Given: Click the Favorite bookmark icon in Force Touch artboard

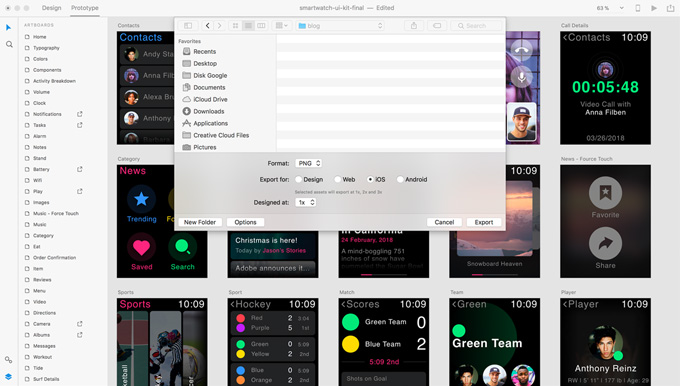Looking at the screenshot, I should tap(605, 193).
